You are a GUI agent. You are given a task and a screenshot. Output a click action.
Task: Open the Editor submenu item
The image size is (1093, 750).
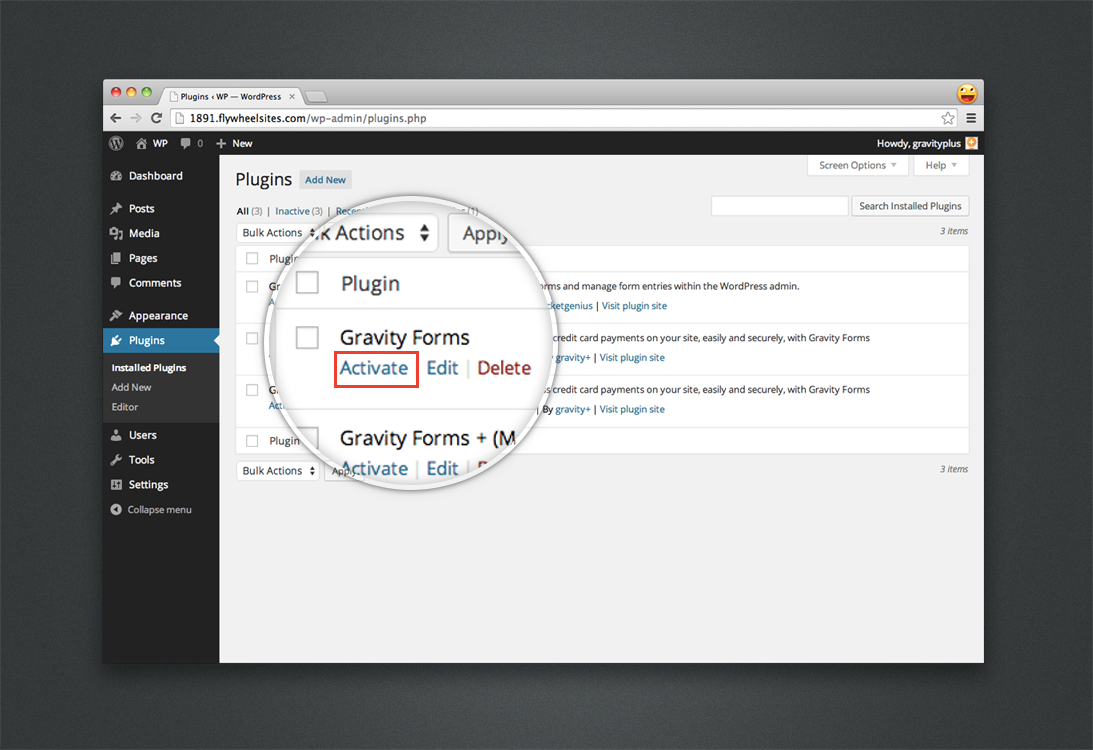pyautogui.click(x=125, y=407)
